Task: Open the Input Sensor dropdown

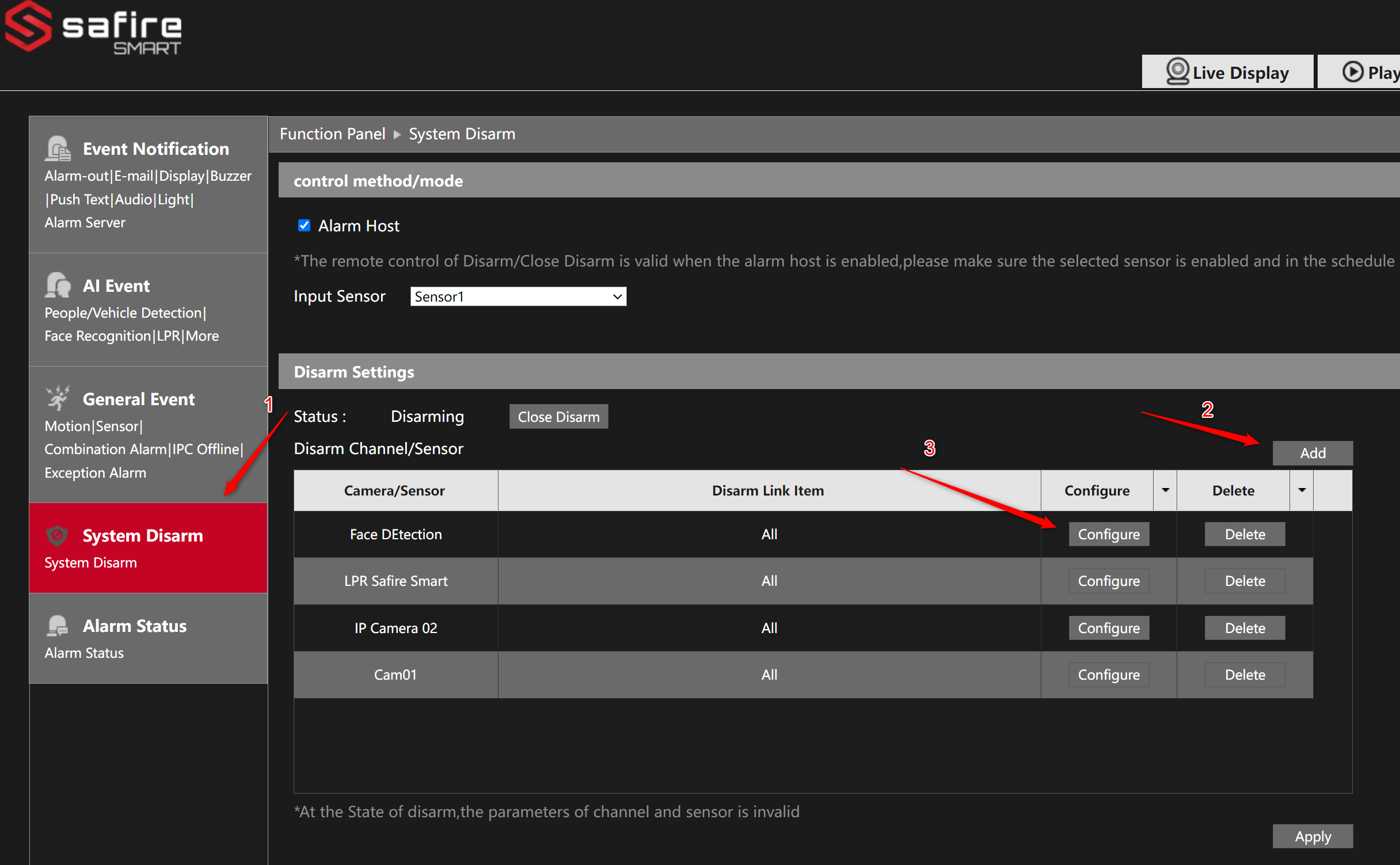Action: (x=518, y=296)
